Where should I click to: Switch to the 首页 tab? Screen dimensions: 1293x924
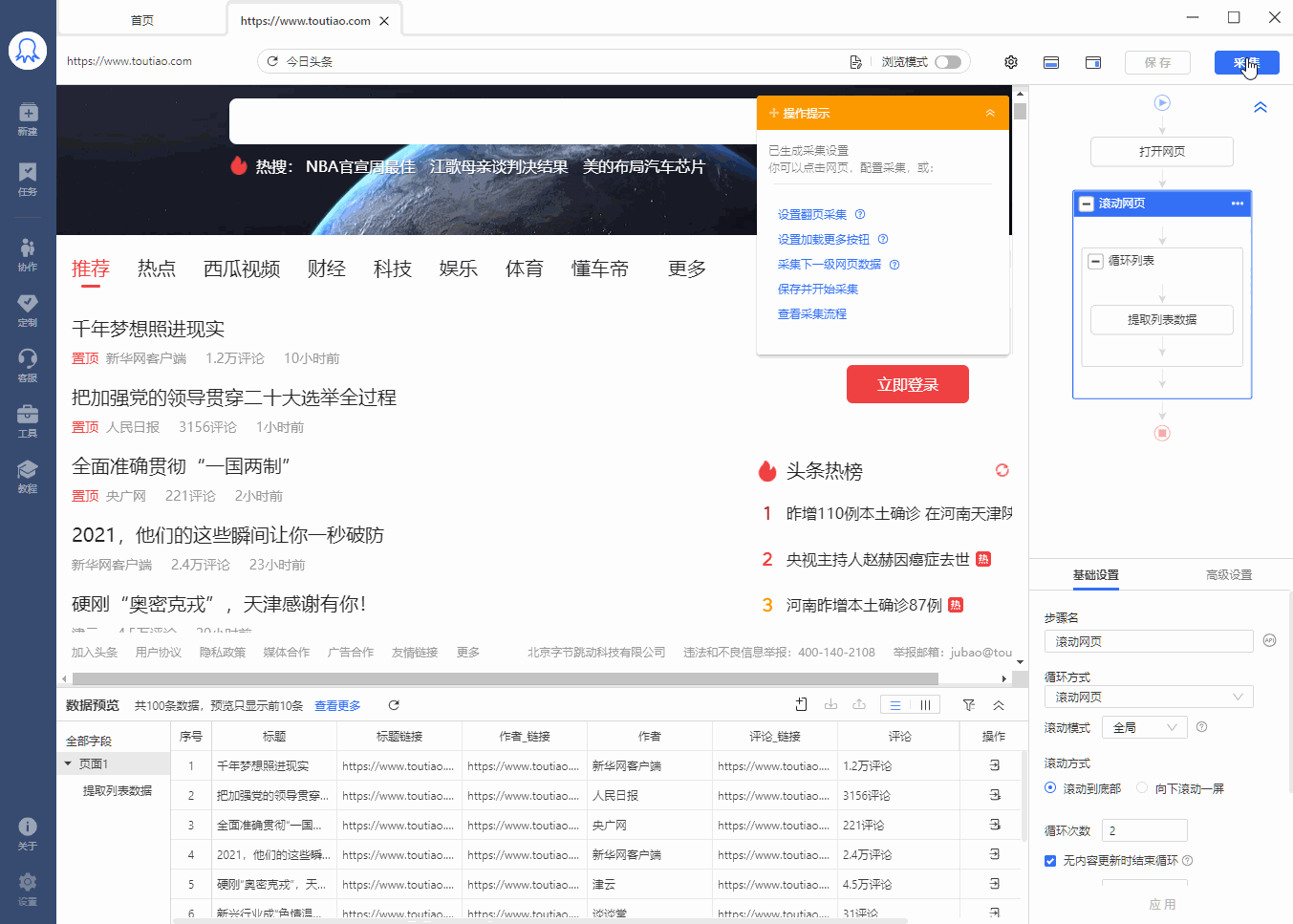(142, 20)
